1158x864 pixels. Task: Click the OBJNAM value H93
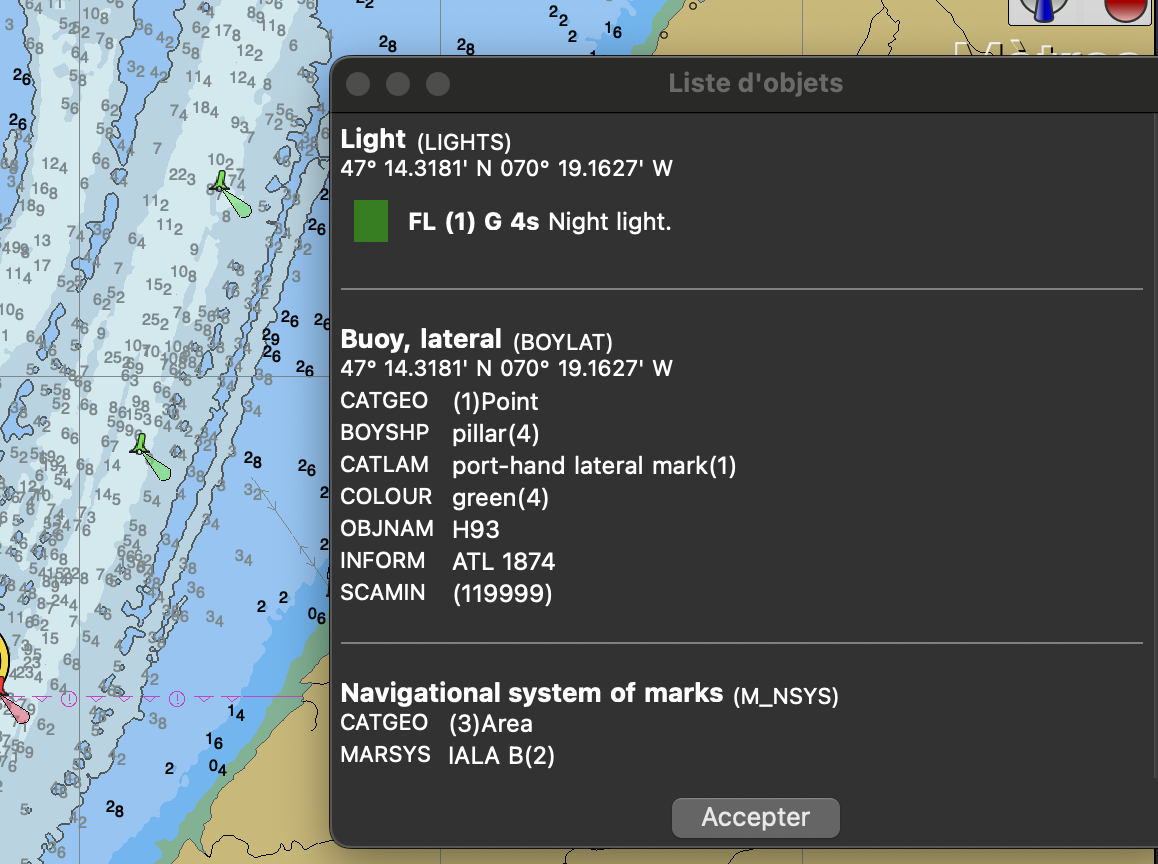[x=475, y=529]
